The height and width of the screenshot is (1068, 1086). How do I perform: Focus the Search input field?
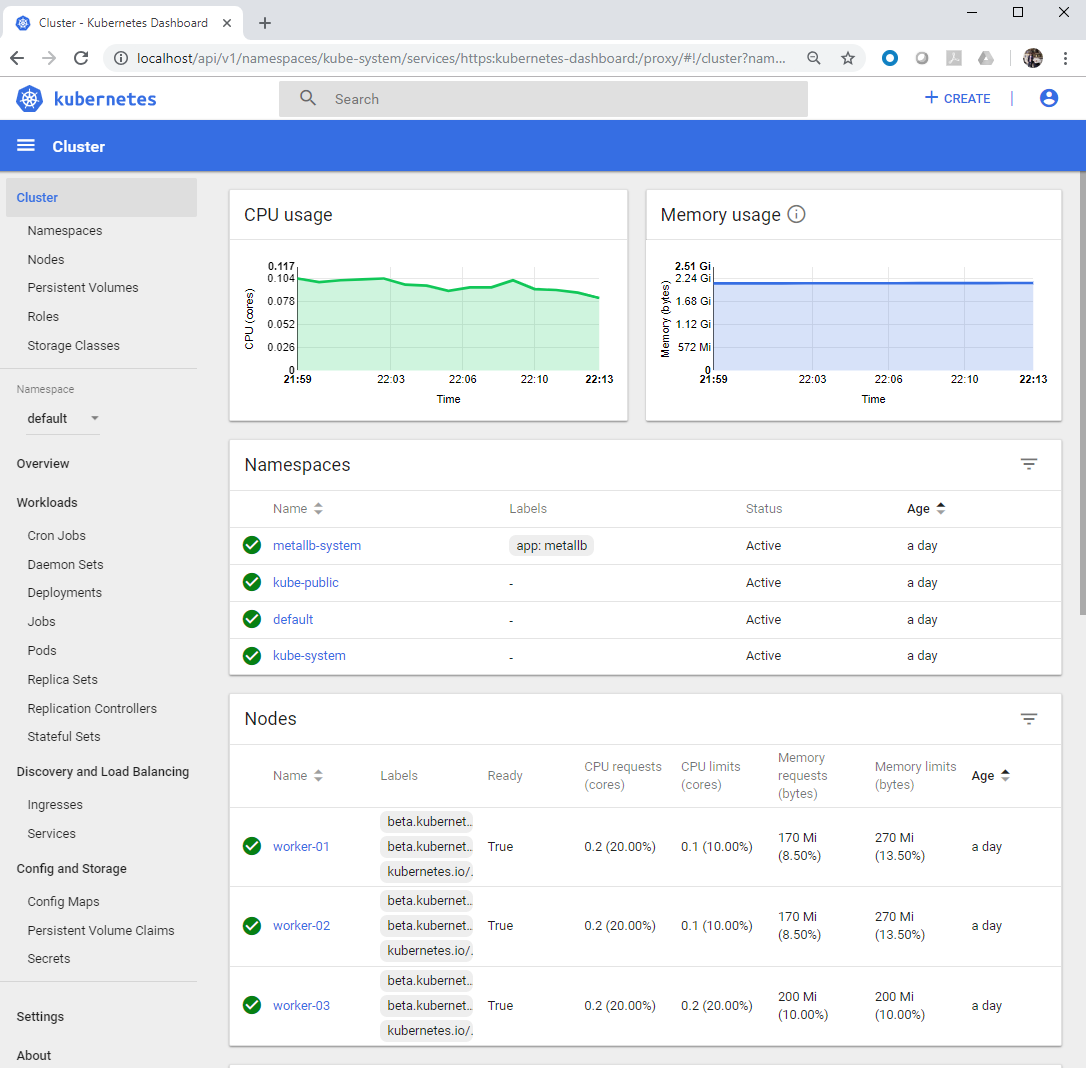543,99
